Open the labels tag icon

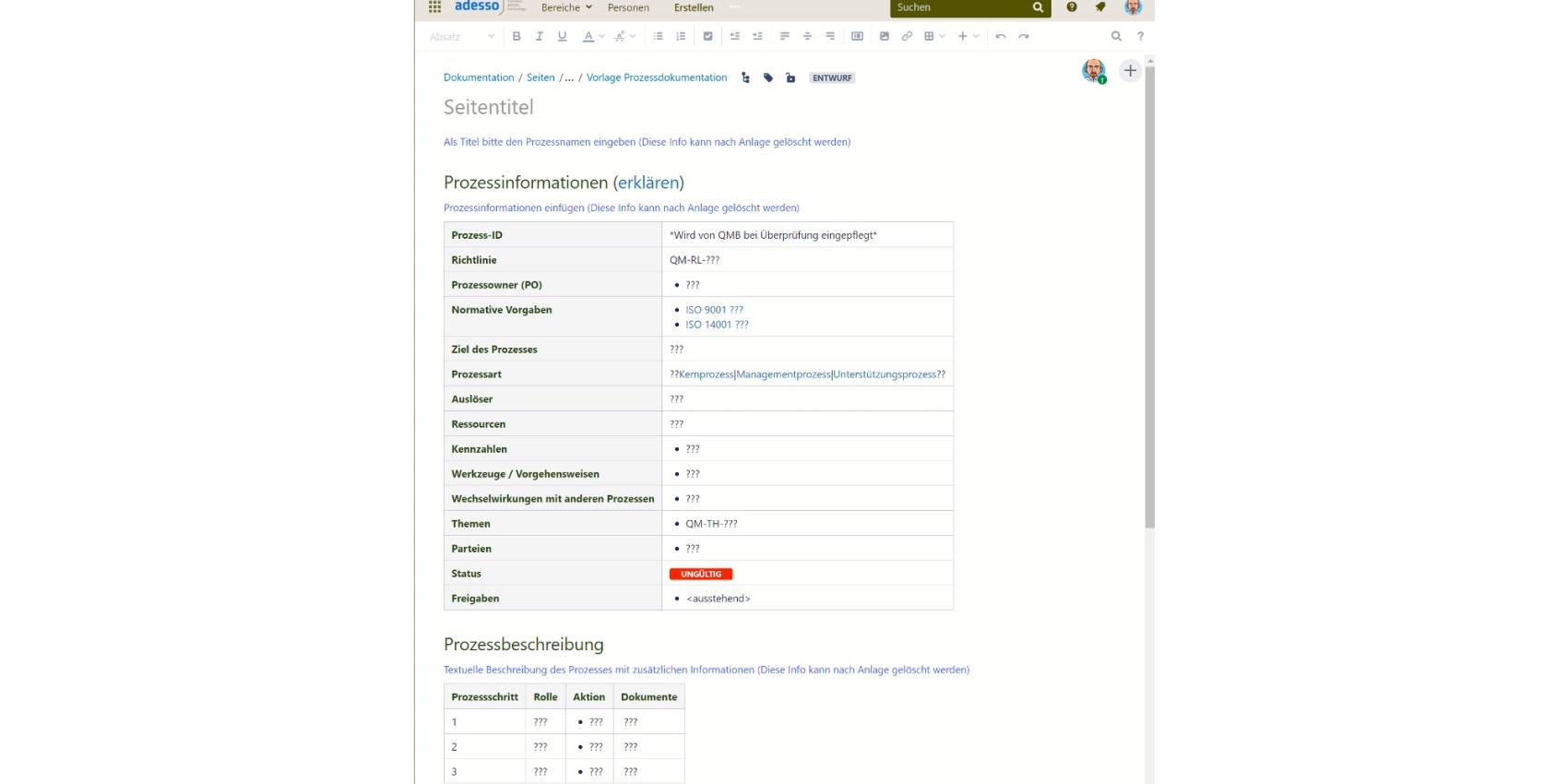pyautogui.click(x=768, y=77)
